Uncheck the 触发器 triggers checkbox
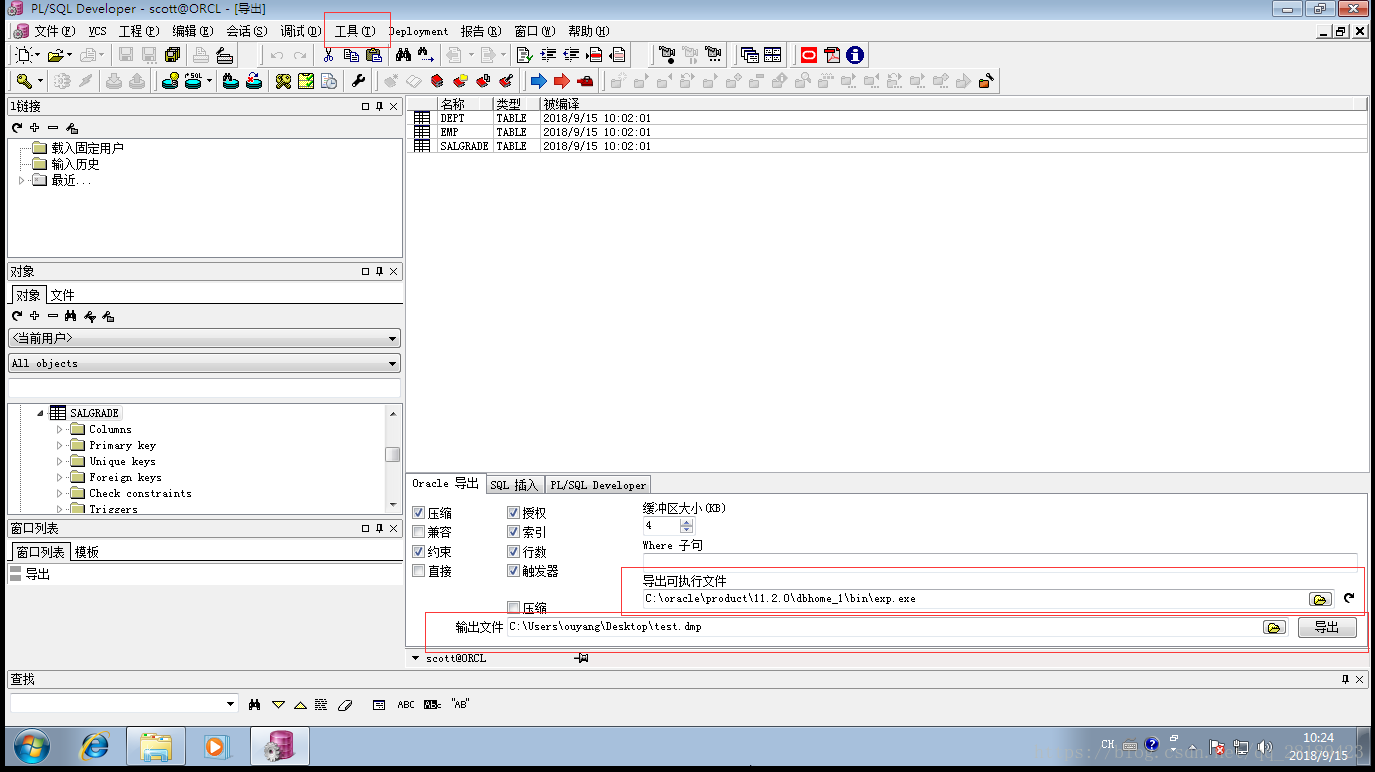Image resolution: width=1375 pixels, height=772 pixels. coord(513,570)
